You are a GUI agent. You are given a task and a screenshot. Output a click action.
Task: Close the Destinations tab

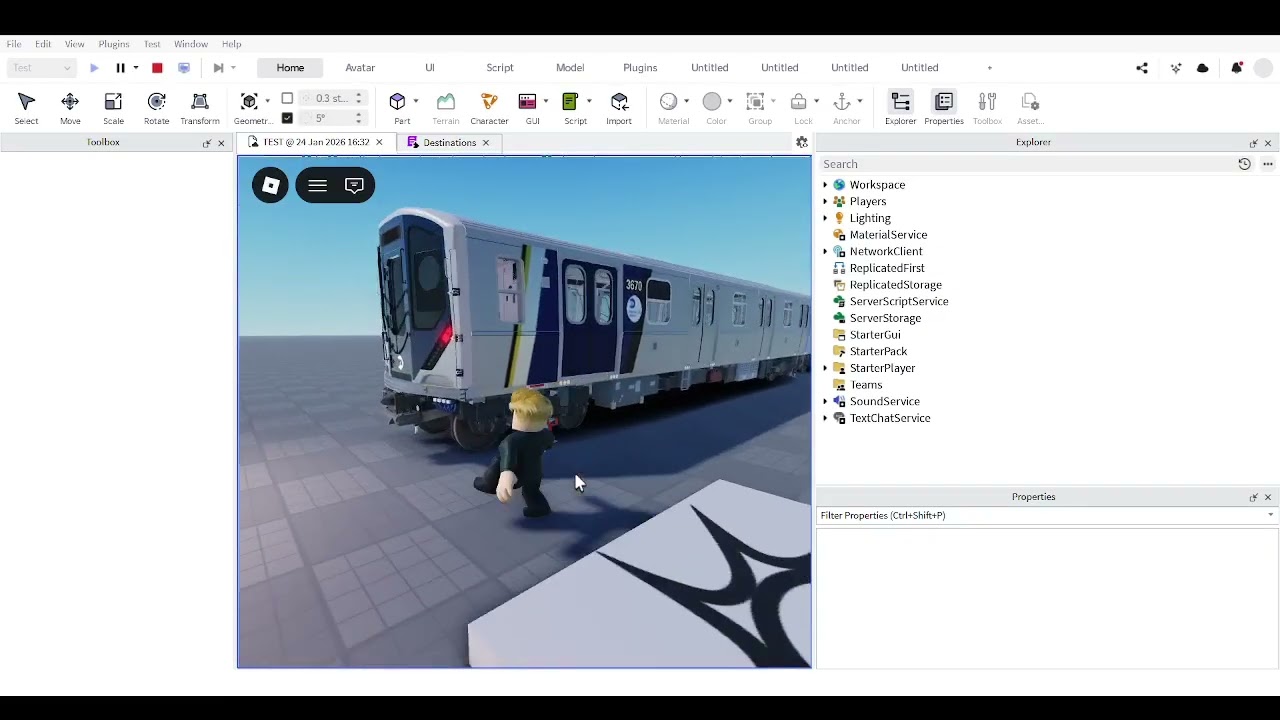tap(486, 143)
